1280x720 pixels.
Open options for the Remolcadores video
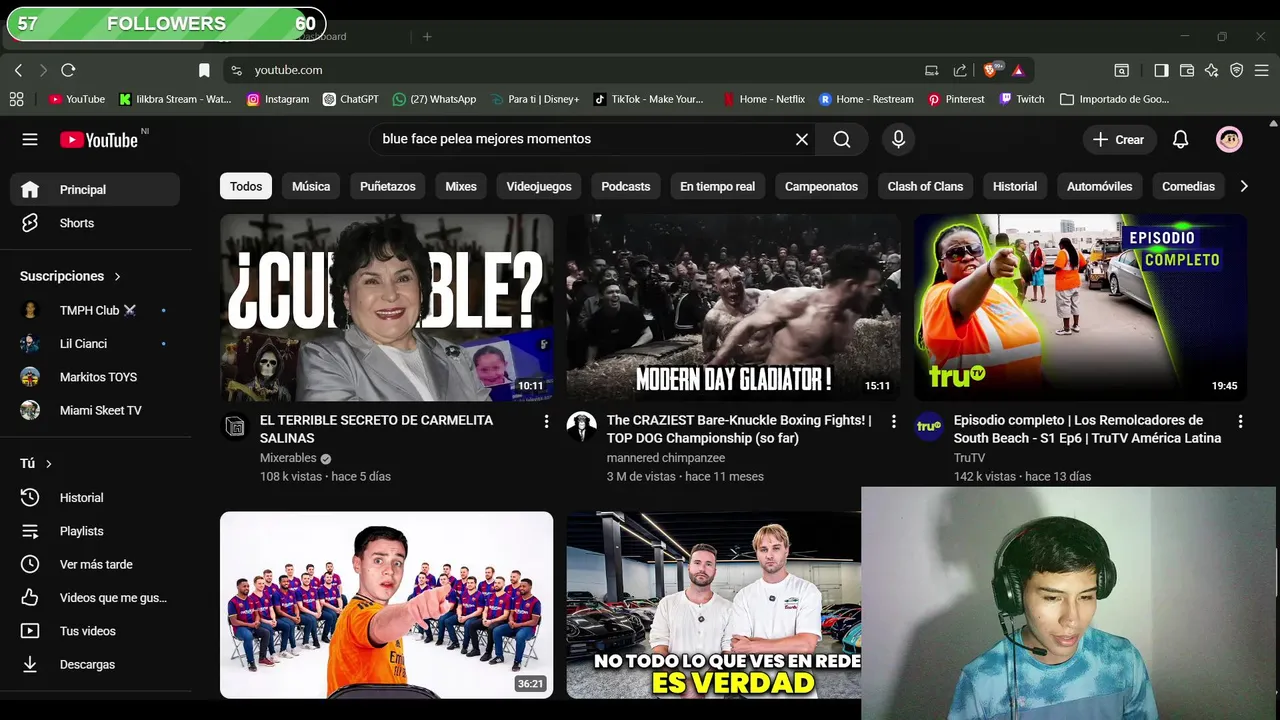pyautogui.click(x=1240, y=422)
